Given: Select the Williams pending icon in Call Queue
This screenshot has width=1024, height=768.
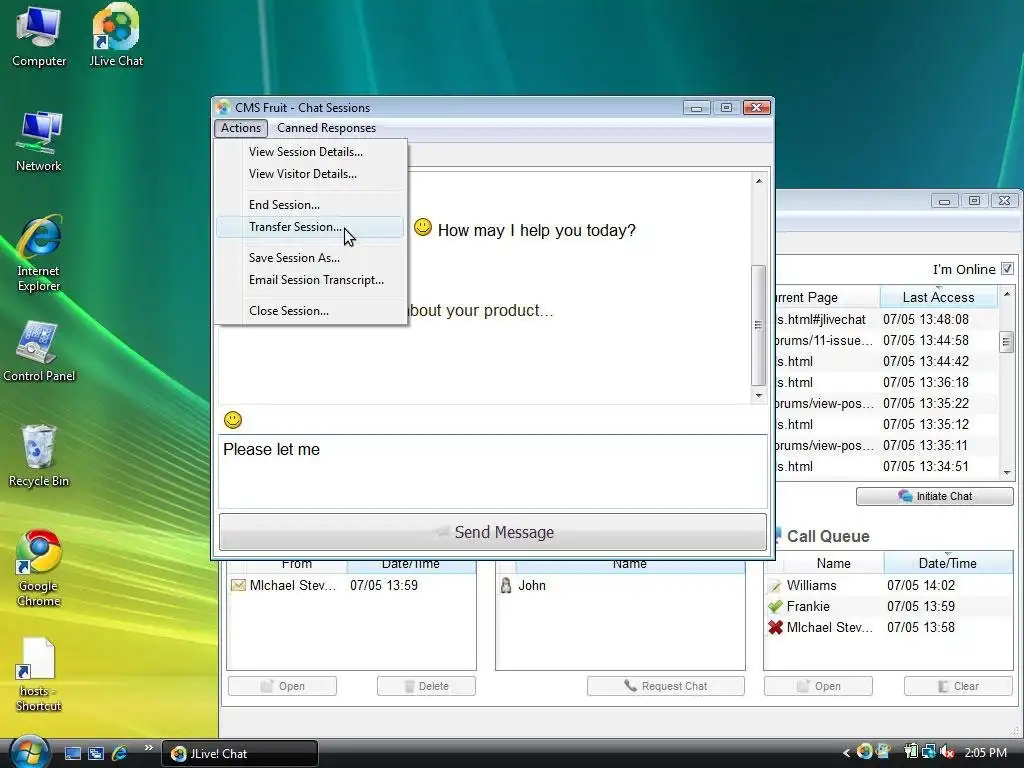Looking at the screenshot, I should [x=775, y=586].
